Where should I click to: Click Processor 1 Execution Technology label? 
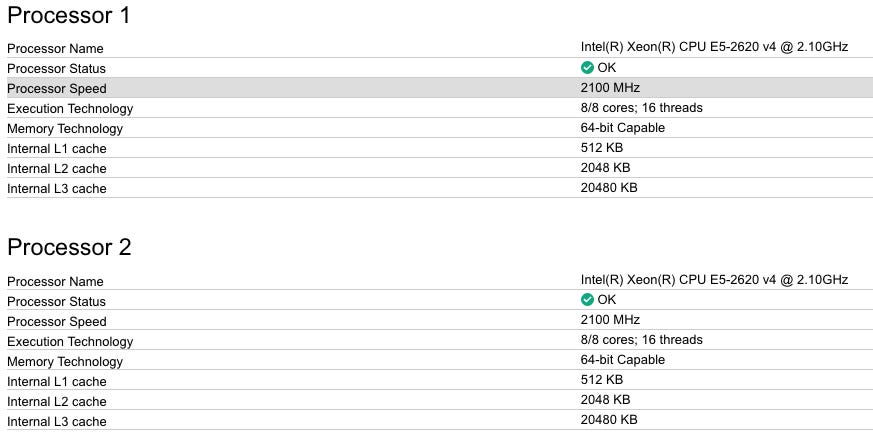point(70,108)
